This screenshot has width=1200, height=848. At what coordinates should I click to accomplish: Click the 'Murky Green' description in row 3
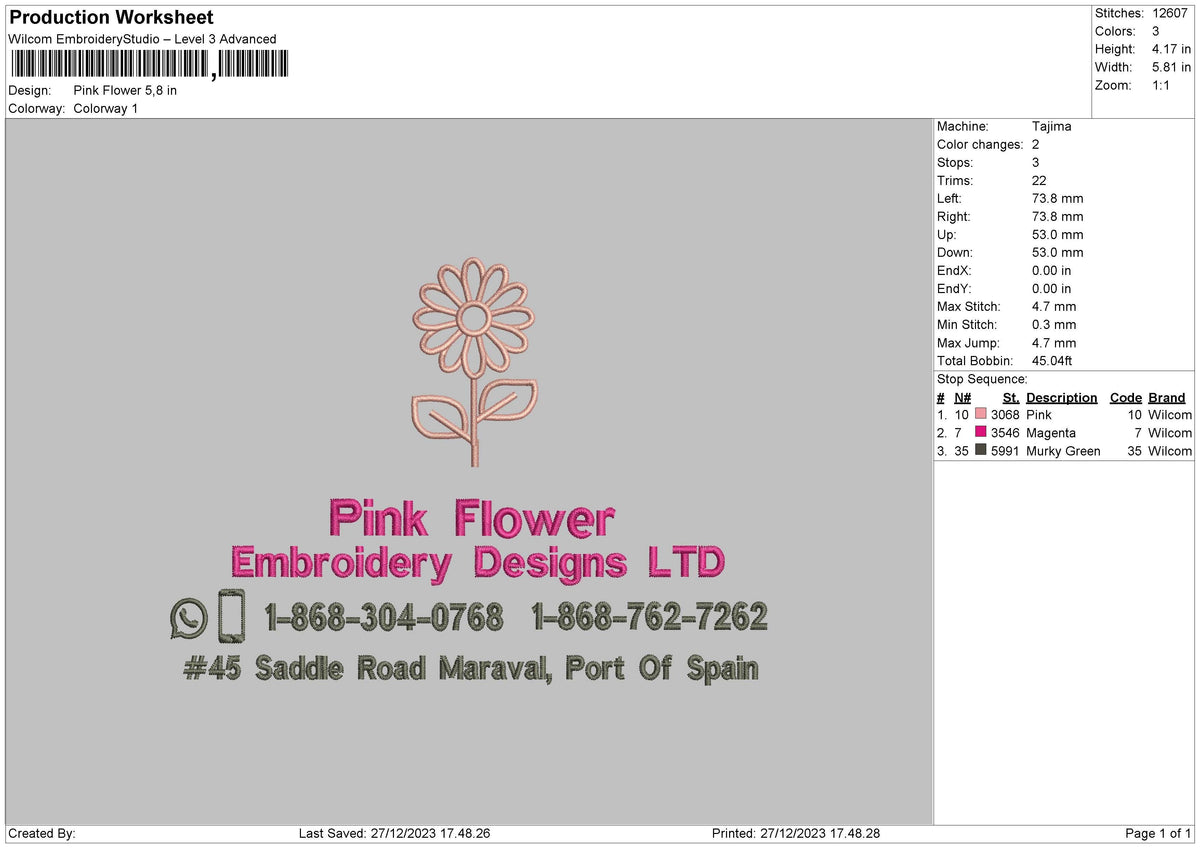(x=1063, y=450)
